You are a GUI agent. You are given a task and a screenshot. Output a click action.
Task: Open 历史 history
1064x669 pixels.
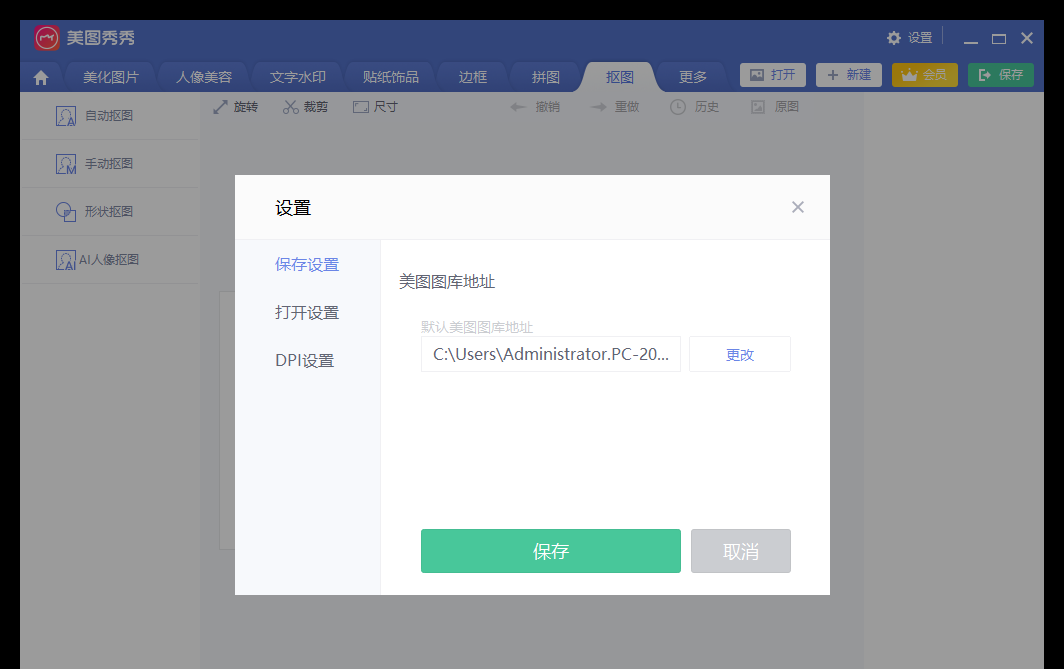click(694, 107)
